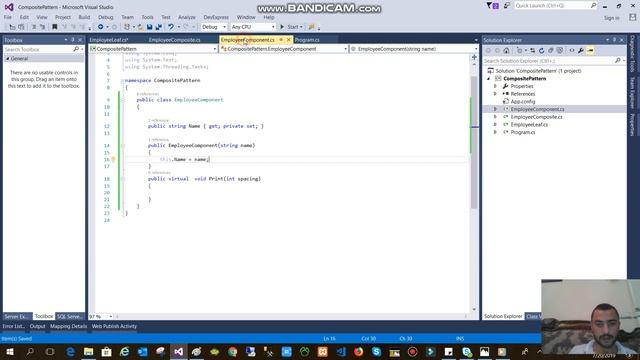Expand the References node in Solution Explorer
The height and width of the screenshot is (360, 640).
[496, 94]
